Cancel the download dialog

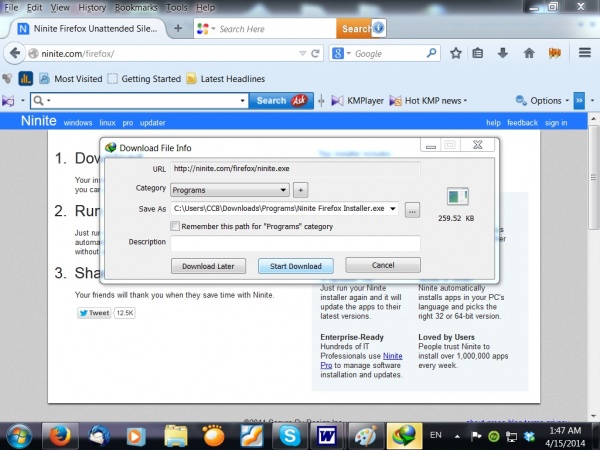coord(383,265)
